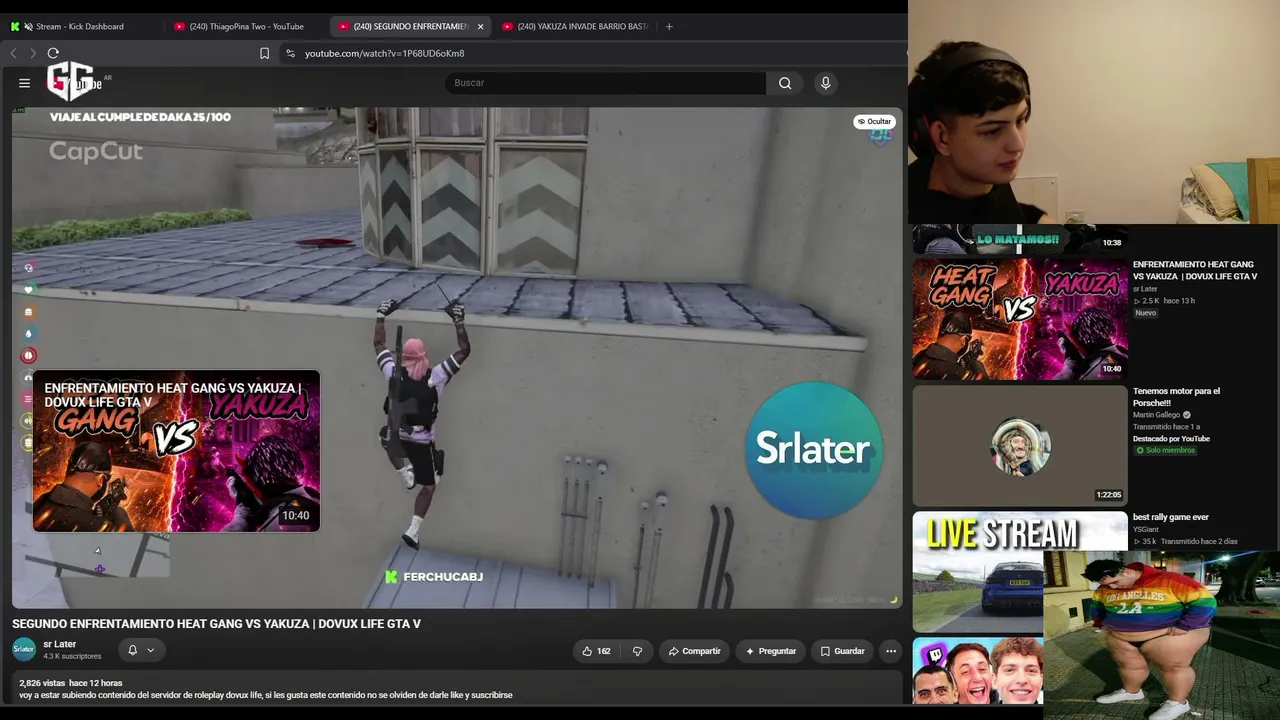The width and height of the screenshot is (1280, 720).
Task: Click the 'ENFRENTAMIENTO HEAT GANG VS YAKUZA' sidebar title
Action: (1195, 270)
